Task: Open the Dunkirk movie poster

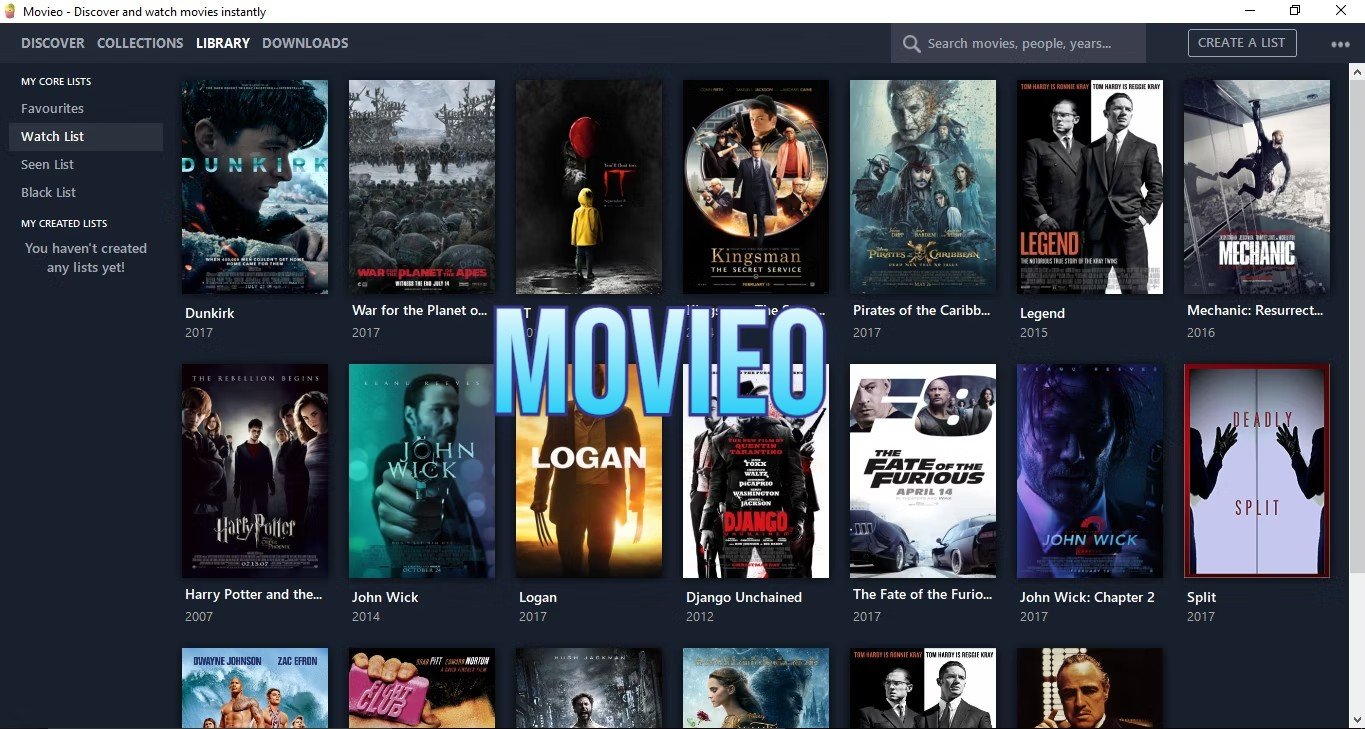Action: 255,187
